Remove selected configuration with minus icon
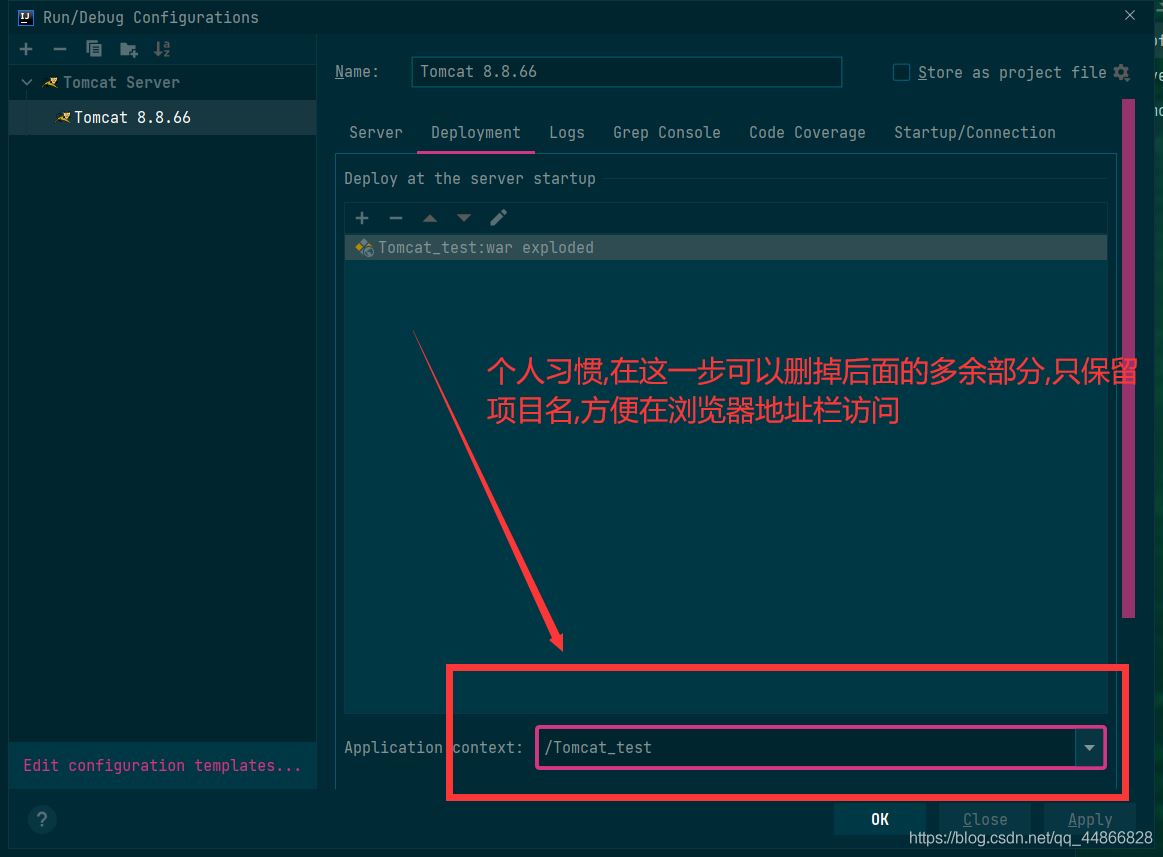1163x857 pixels. [60, 49]
